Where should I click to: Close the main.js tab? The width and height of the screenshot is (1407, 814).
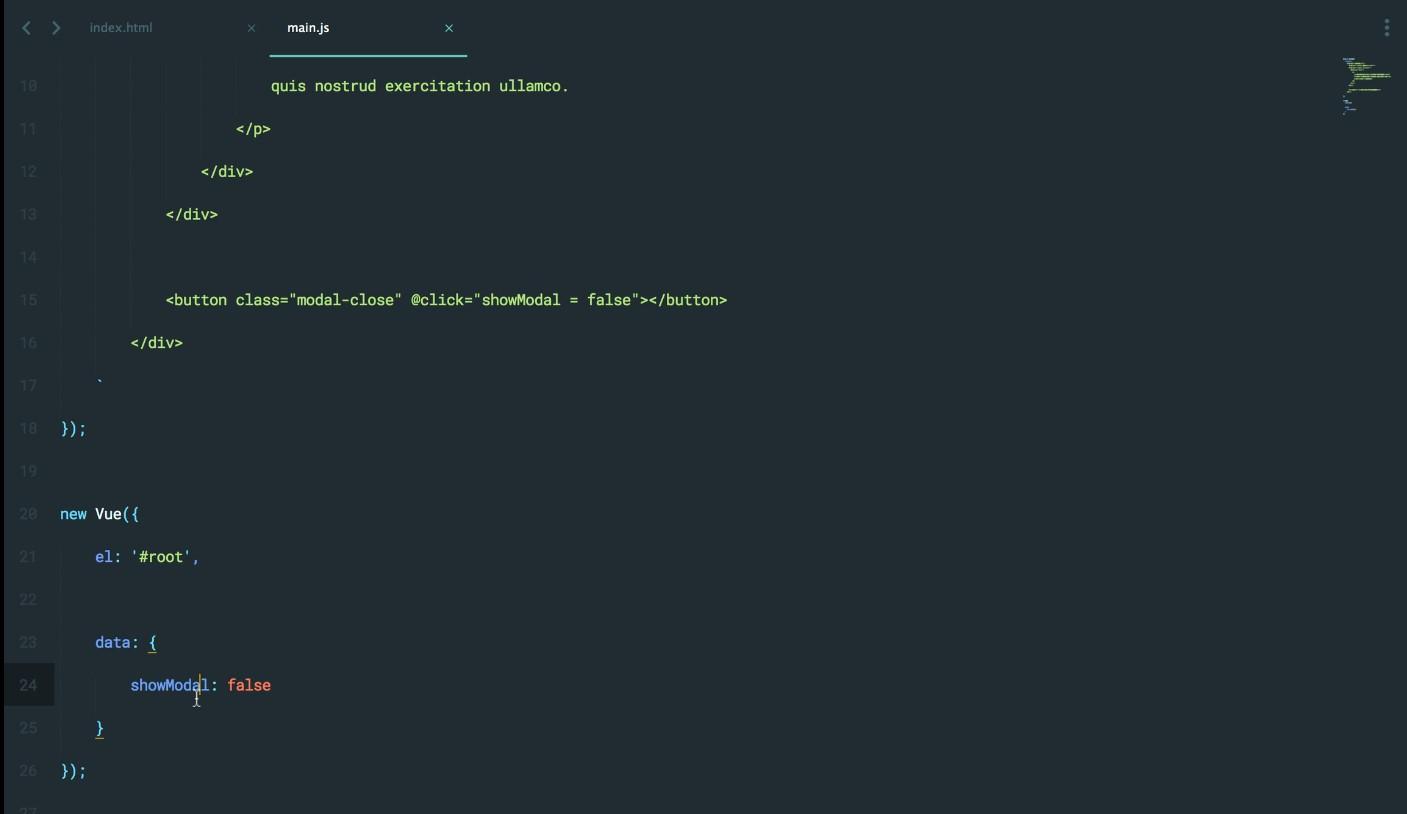point(449,28)
